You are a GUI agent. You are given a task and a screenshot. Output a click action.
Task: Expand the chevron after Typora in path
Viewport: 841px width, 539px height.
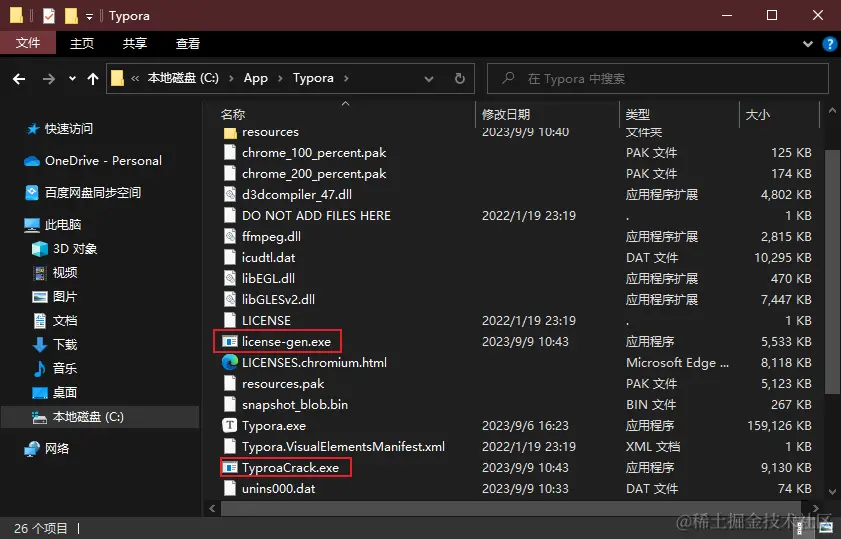point(346,78)
